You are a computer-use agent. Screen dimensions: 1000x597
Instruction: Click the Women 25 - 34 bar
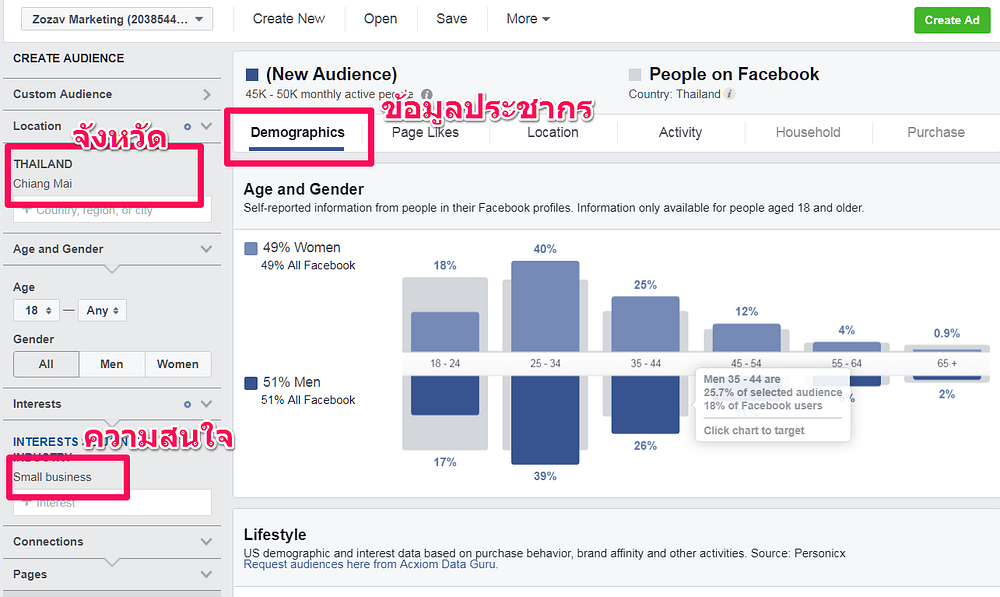[x=545, y=306]
